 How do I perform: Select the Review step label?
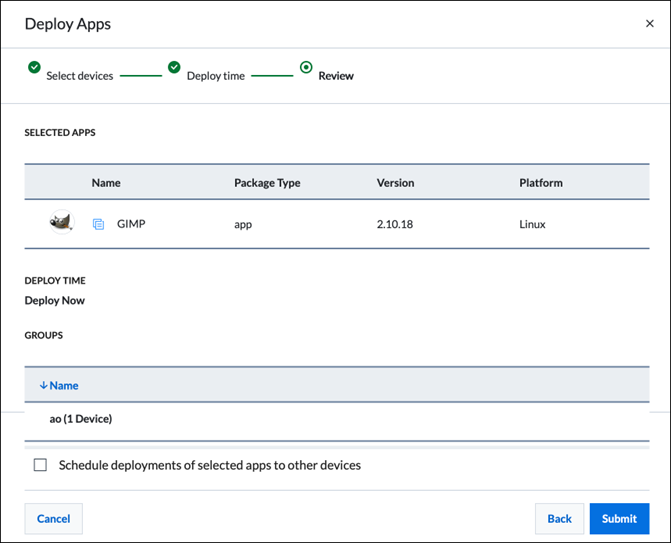336,76
